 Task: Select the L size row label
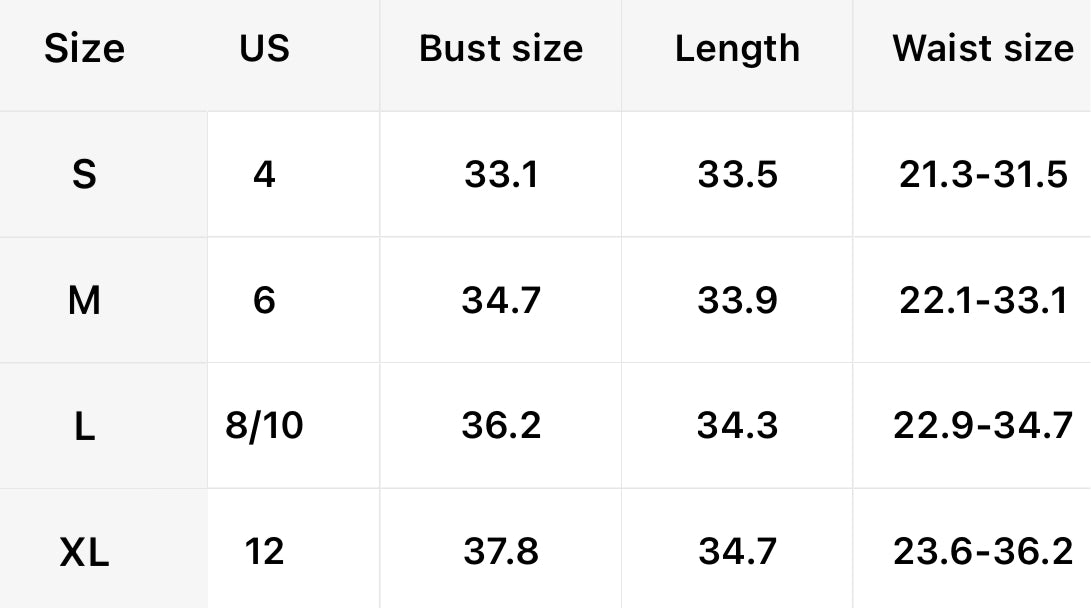[x=84, y=426]
